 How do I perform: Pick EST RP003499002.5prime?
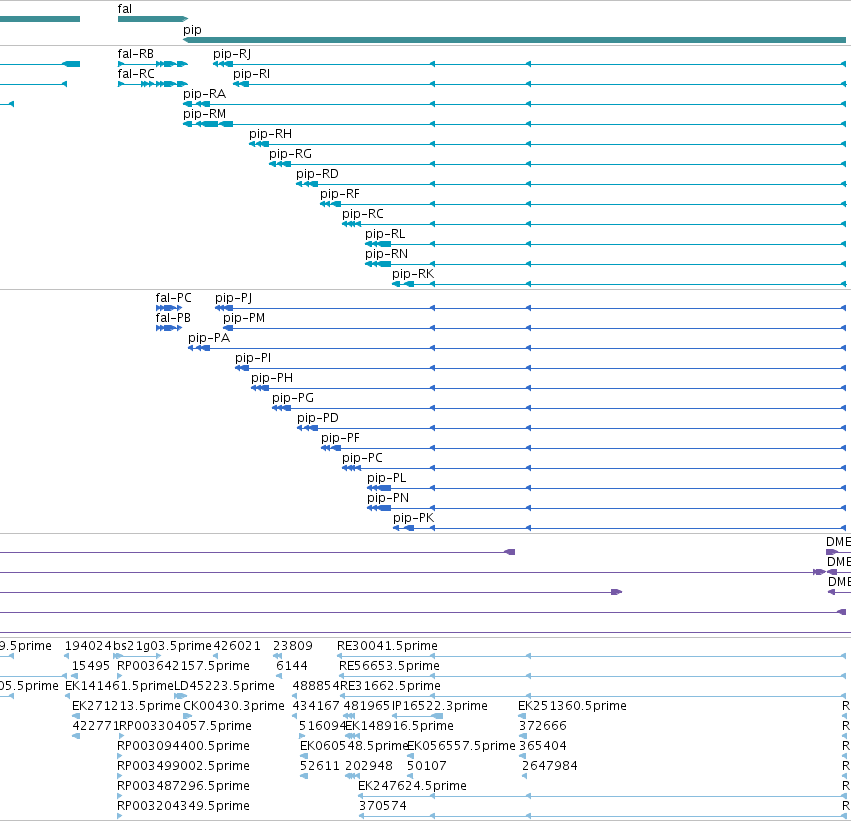pos(183,766)
